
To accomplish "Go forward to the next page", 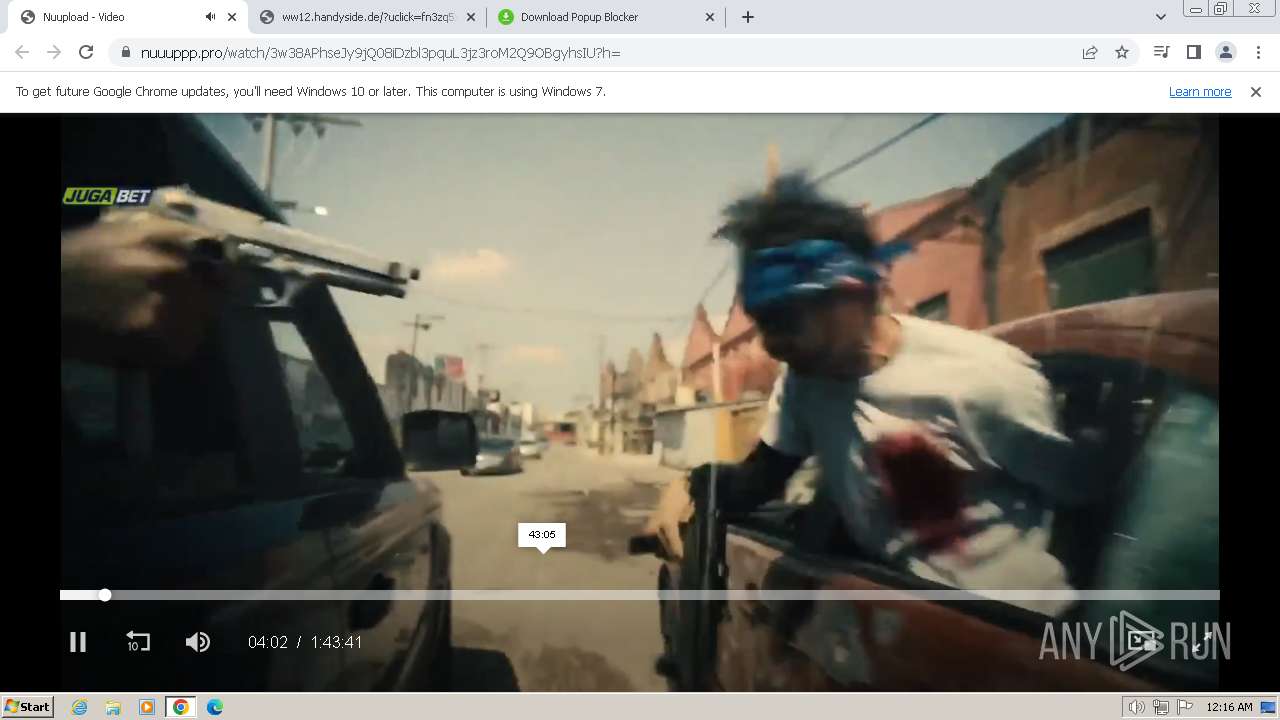I will (54, 52).
